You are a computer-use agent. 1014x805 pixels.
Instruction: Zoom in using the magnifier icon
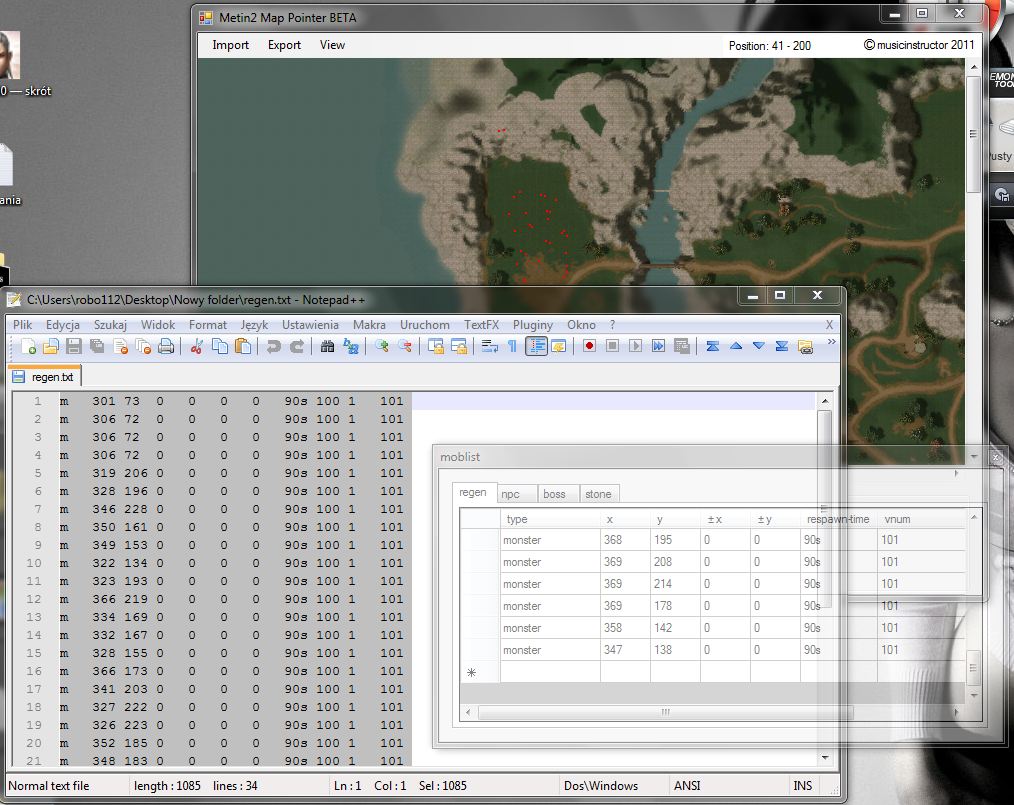click(x=382, y=347)
